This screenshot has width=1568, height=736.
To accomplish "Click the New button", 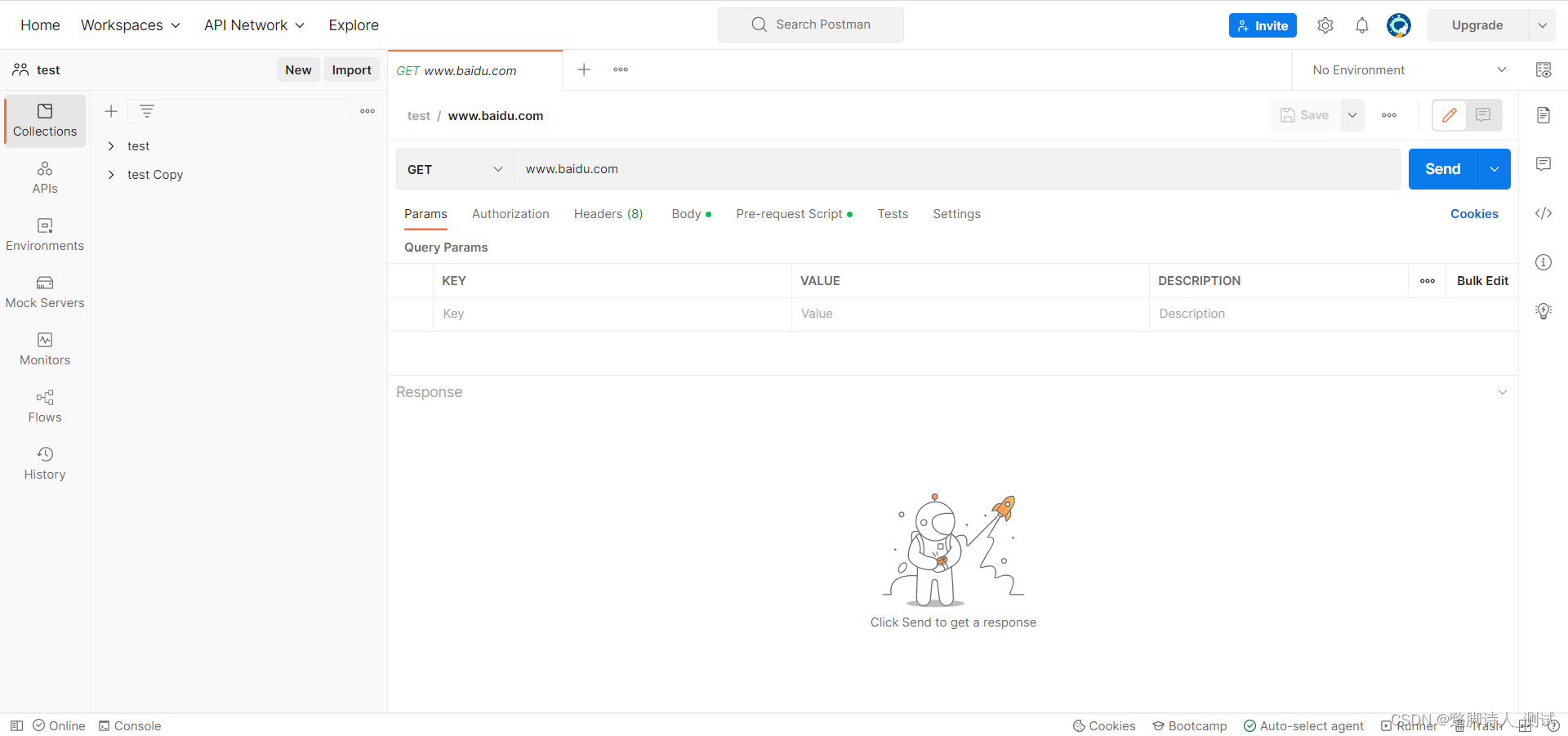I will click(x=298, y=70).
